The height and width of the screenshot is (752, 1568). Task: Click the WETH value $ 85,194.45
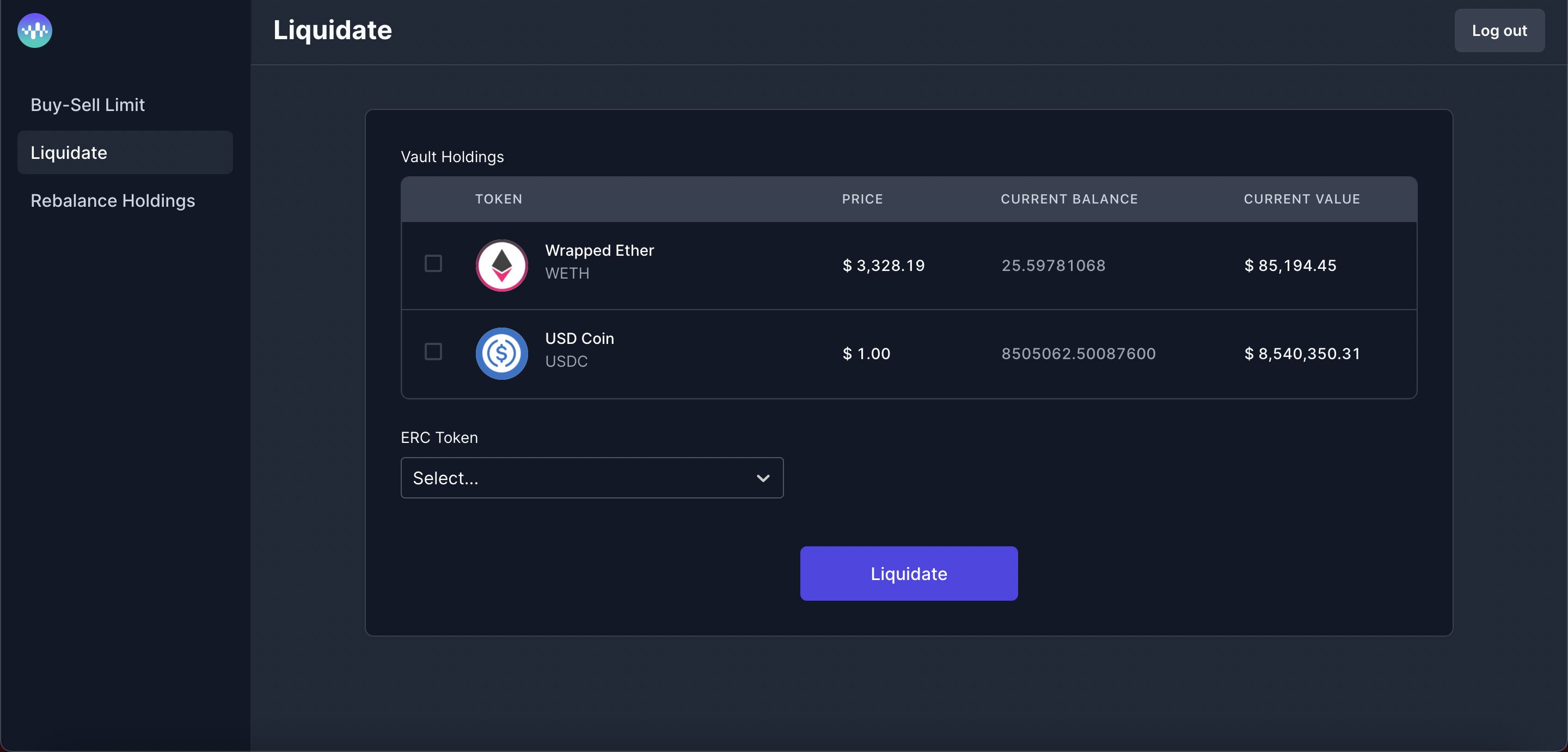pyautogui.click(x=1290, y=266)
